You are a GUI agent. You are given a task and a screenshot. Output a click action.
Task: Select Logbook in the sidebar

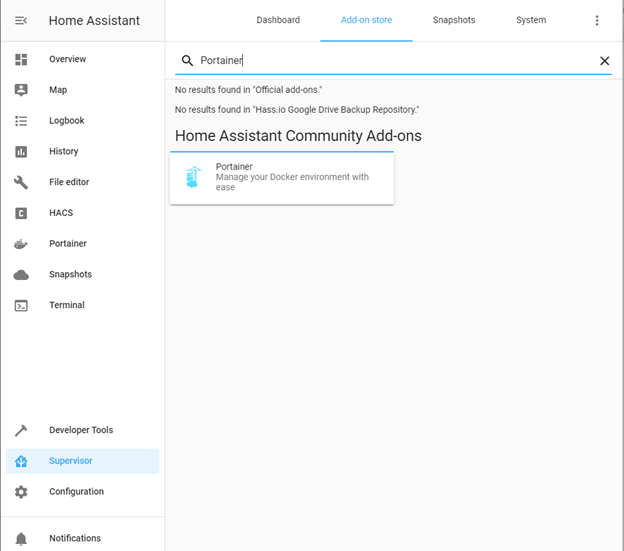[x=66, y=121]
